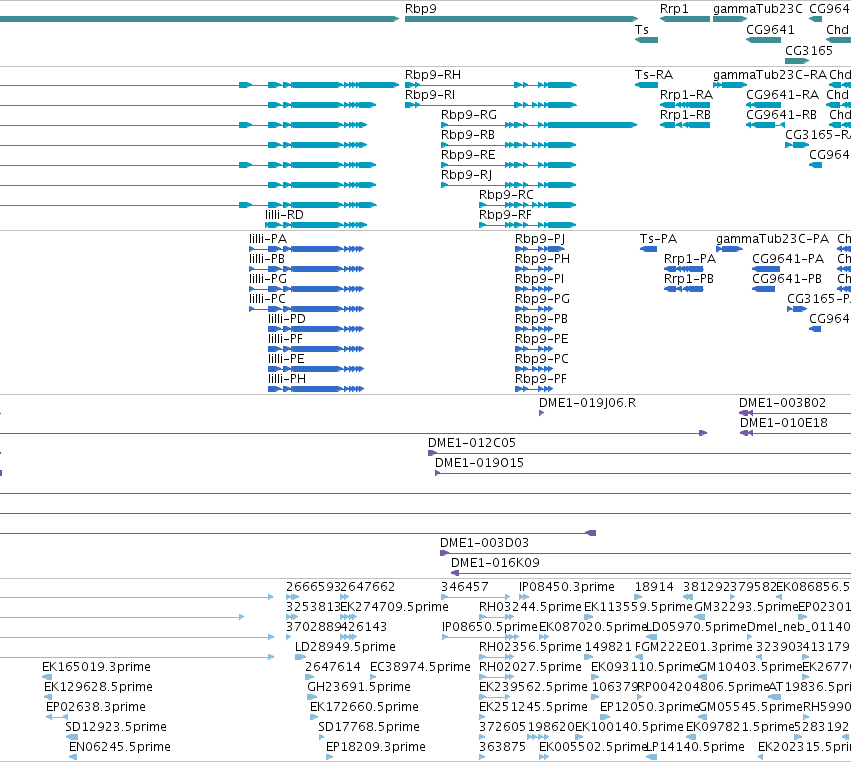Screen dimensions: 851x762
Task: Select the lilli-RD transcript label
Action: [284, 215]
